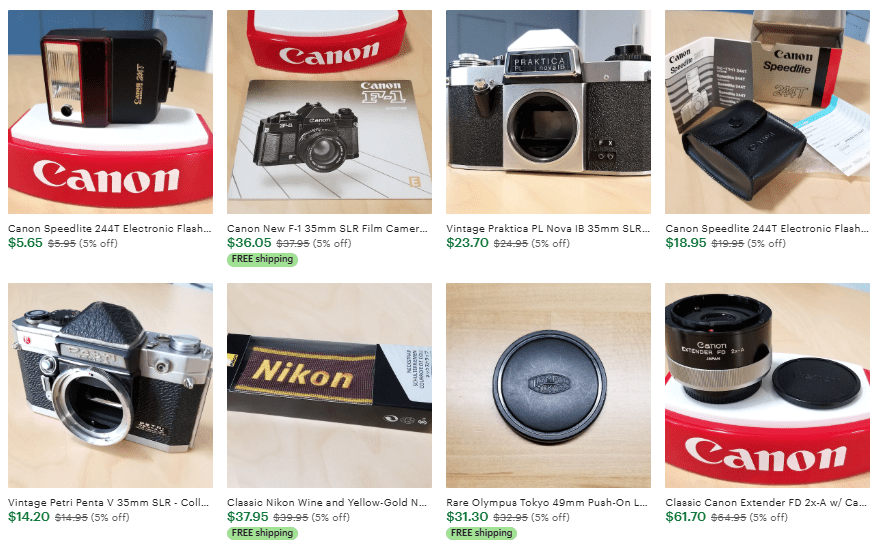
Task: Open the Canon New F-1 manual image
Action: [329, 112]
